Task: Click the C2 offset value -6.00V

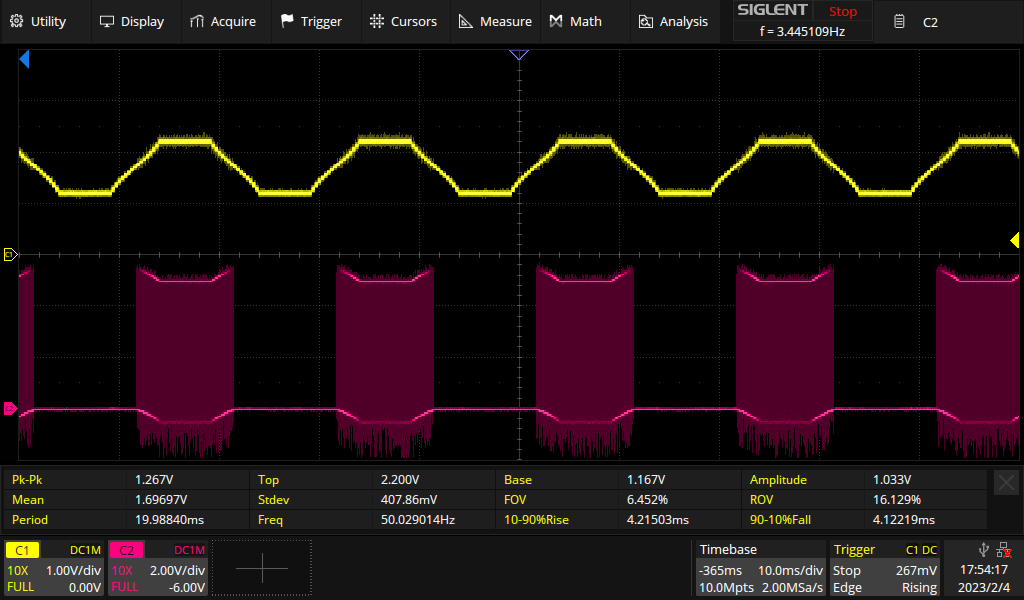Action: pos(187,588)
